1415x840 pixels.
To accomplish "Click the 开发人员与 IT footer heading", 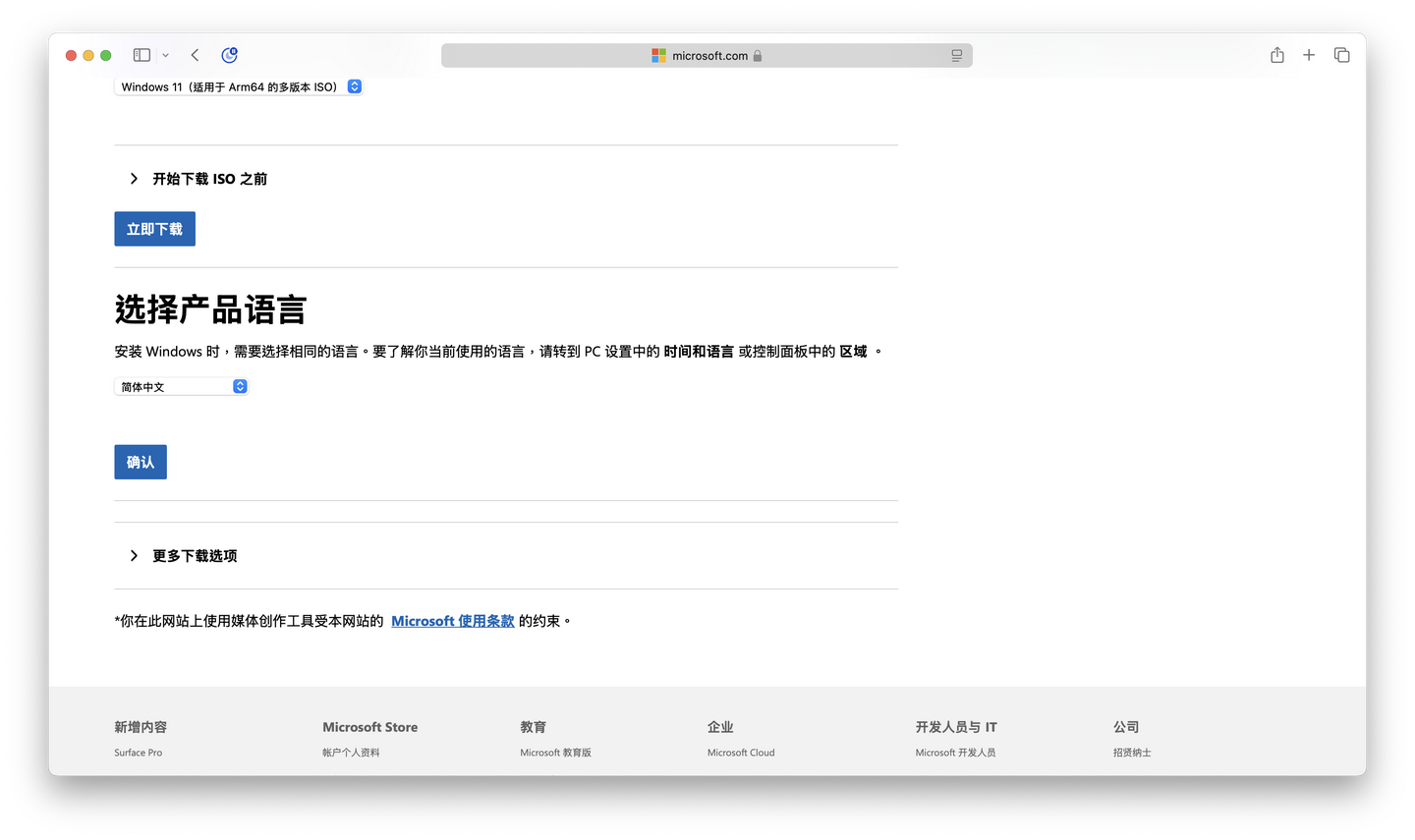I will point(956,727).
